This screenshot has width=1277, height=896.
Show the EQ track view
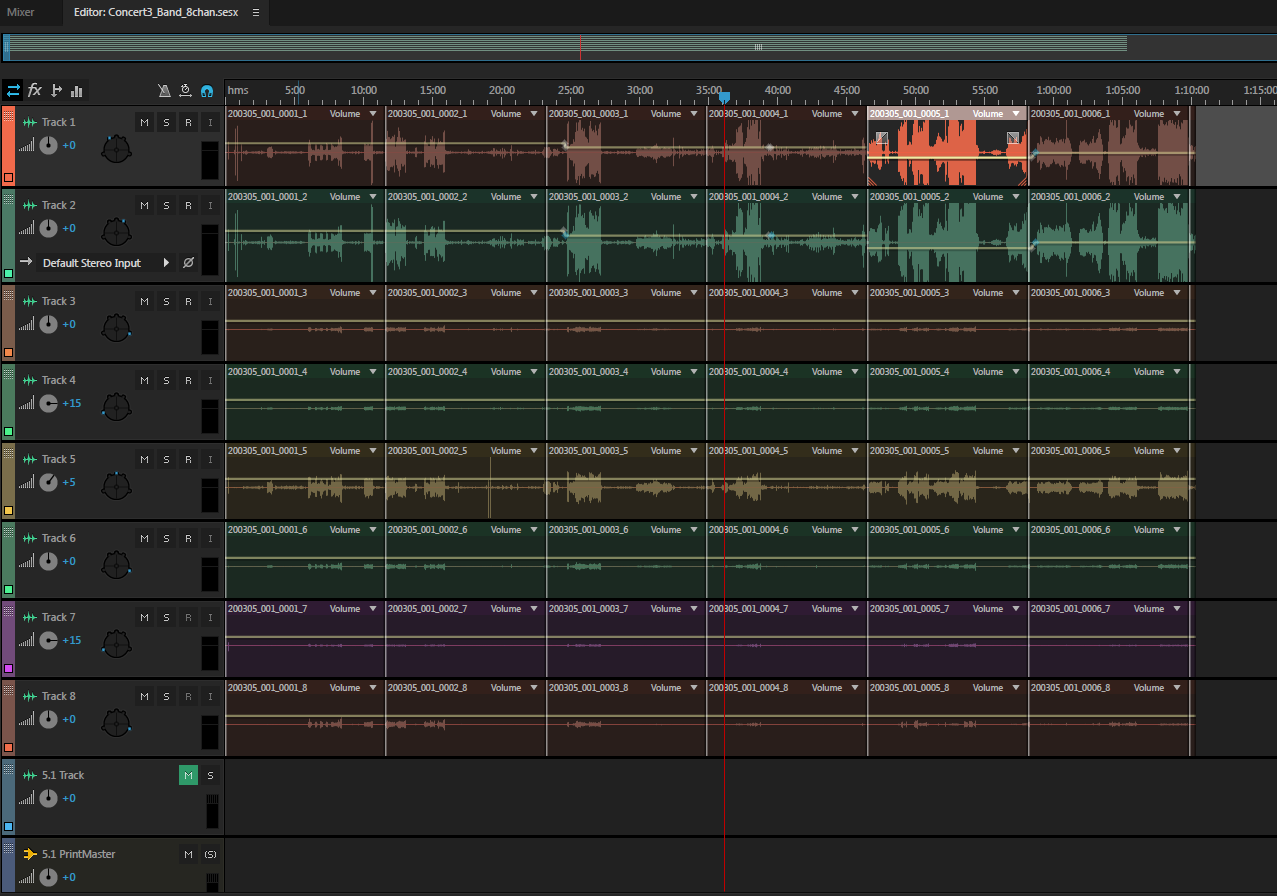[77, 91]
